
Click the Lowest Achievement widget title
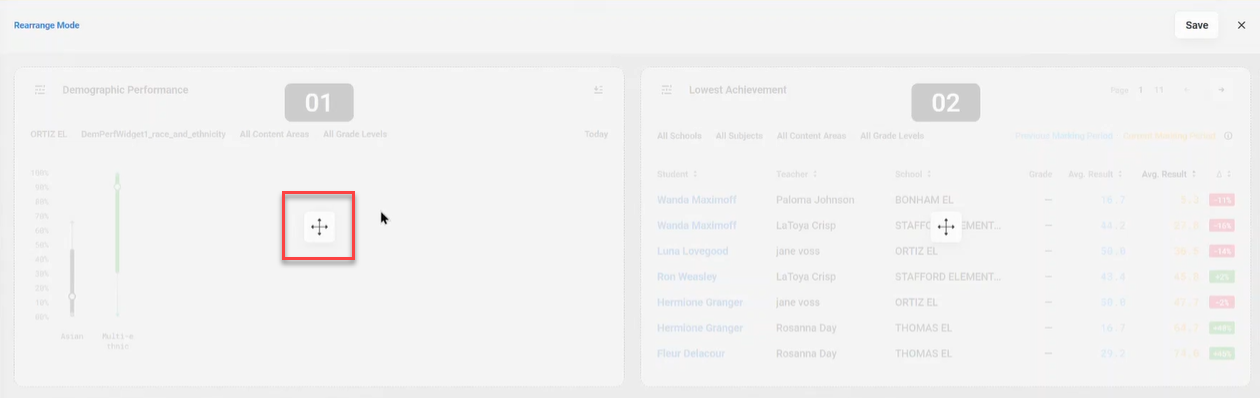pos(738,90)
